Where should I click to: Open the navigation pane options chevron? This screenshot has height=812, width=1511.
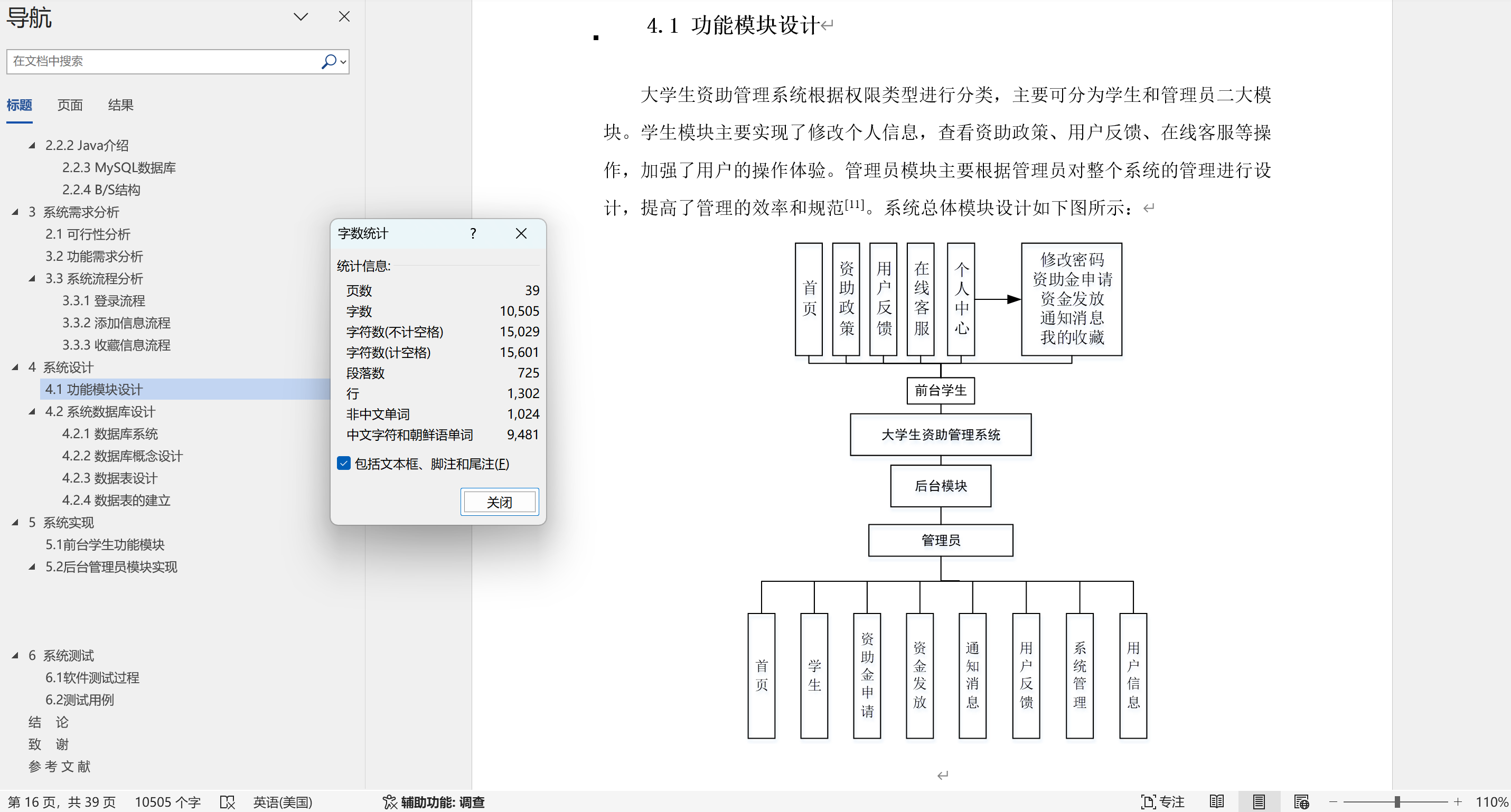pos(301,17)
